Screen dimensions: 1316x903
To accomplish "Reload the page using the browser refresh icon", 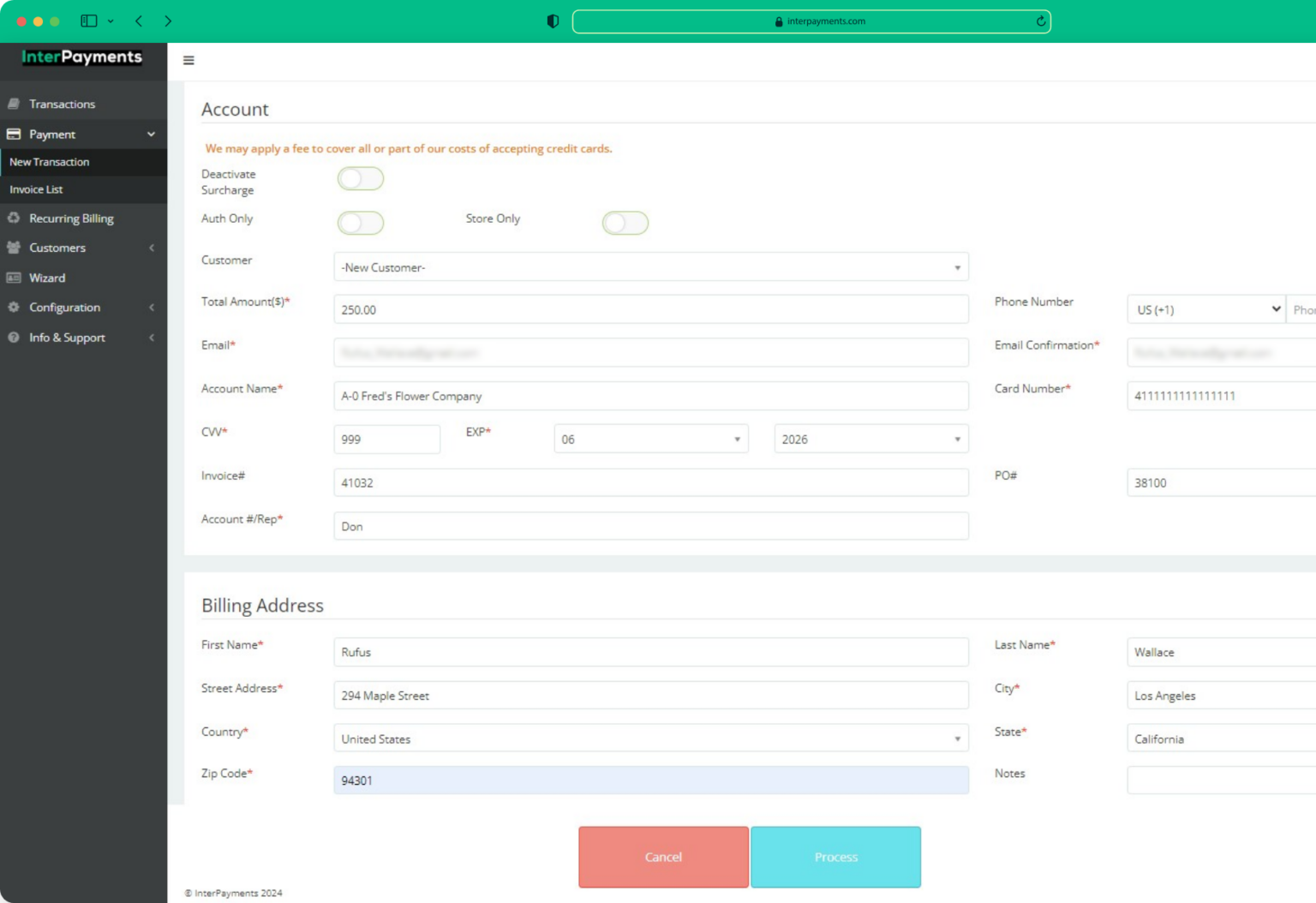I will pos(1039,21).
